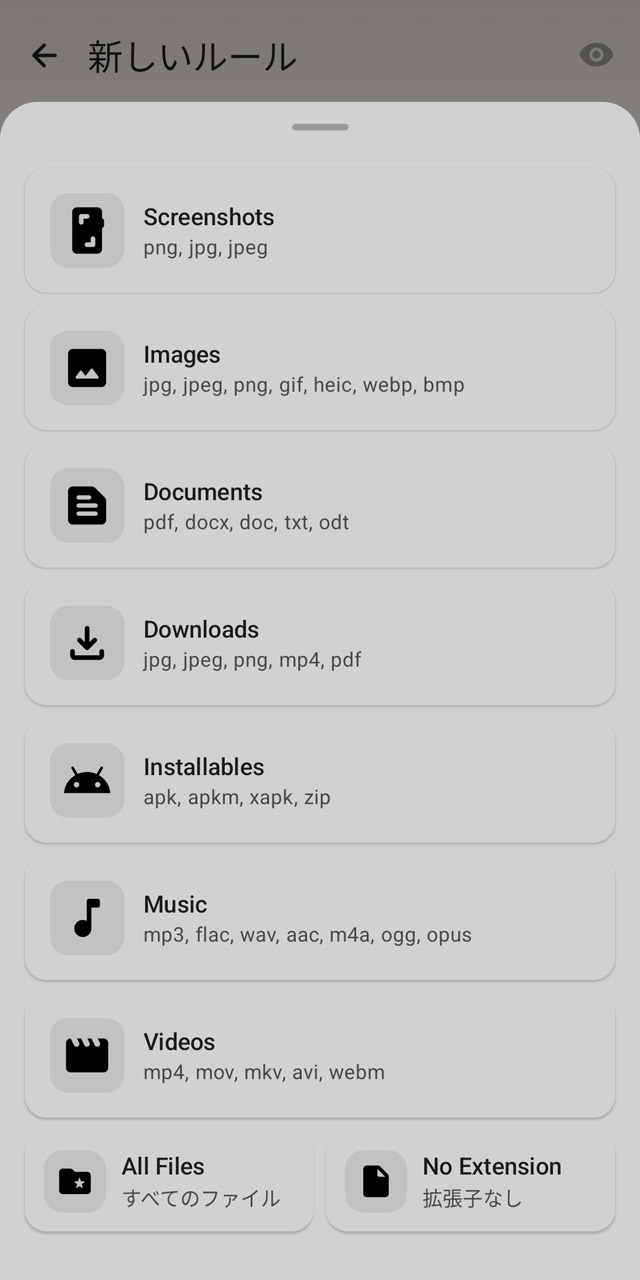
Task: Click the All Files starred folder icon
Action: pos(75,1181)
